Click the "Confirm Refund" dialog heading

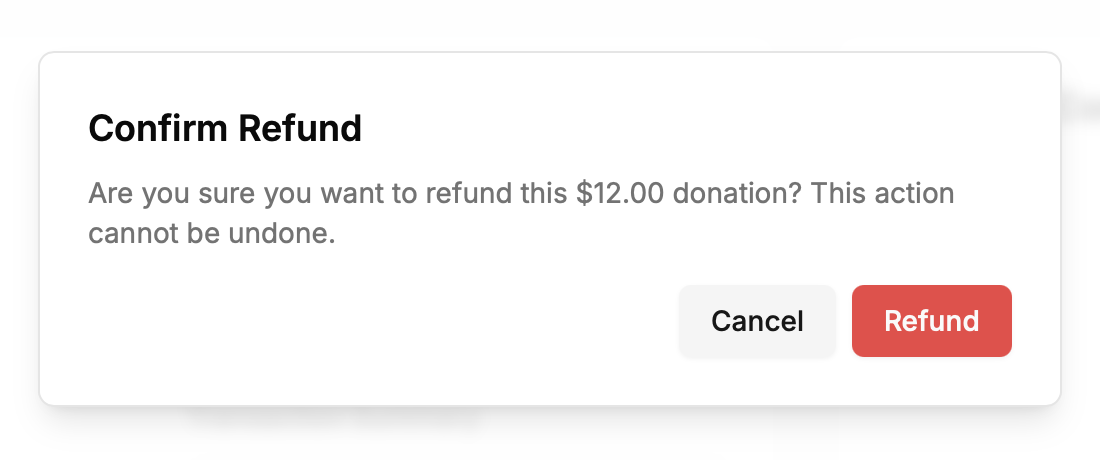pos(225,129)
